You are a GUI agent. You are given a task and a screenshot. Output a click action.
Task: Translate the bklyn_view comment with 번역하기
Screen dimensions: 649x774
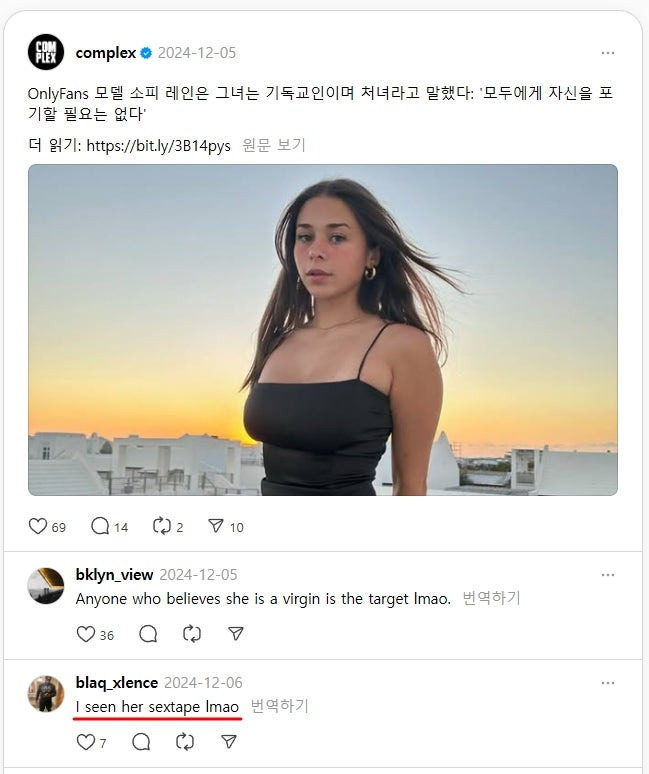coord(491,599)
